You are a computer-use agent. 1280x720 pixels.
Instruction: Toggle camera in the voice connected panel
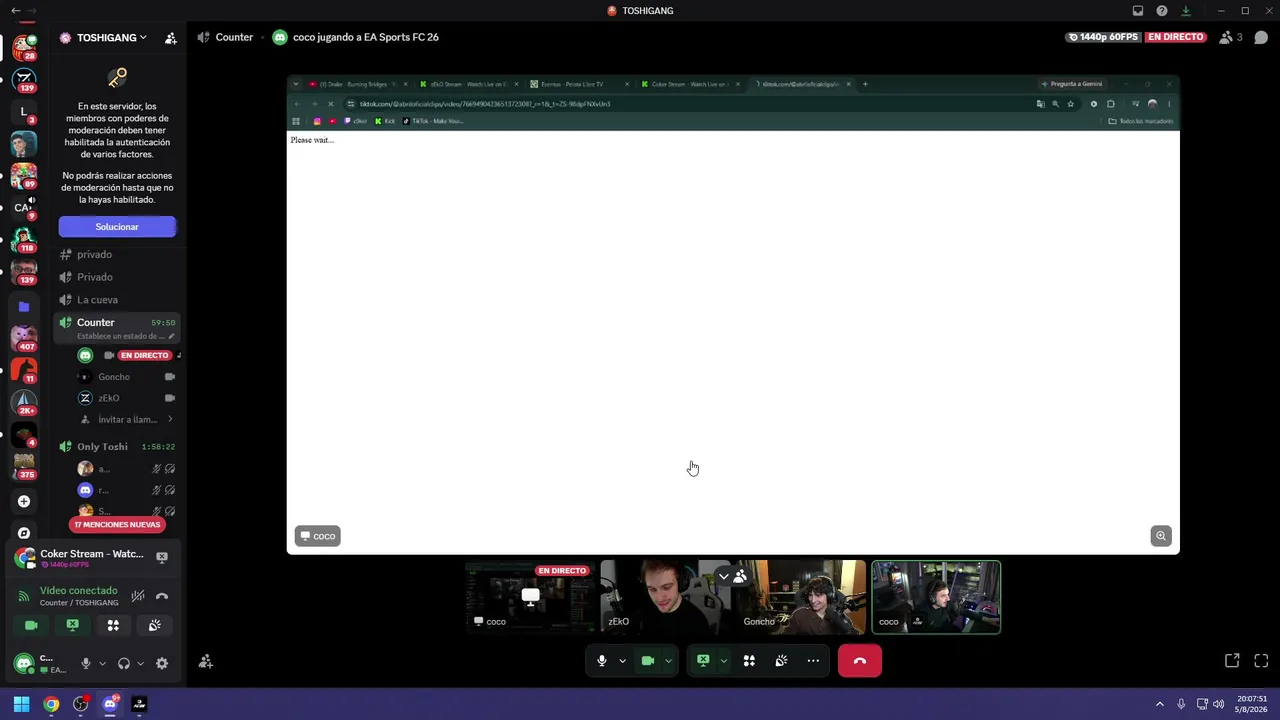(31, 625)
